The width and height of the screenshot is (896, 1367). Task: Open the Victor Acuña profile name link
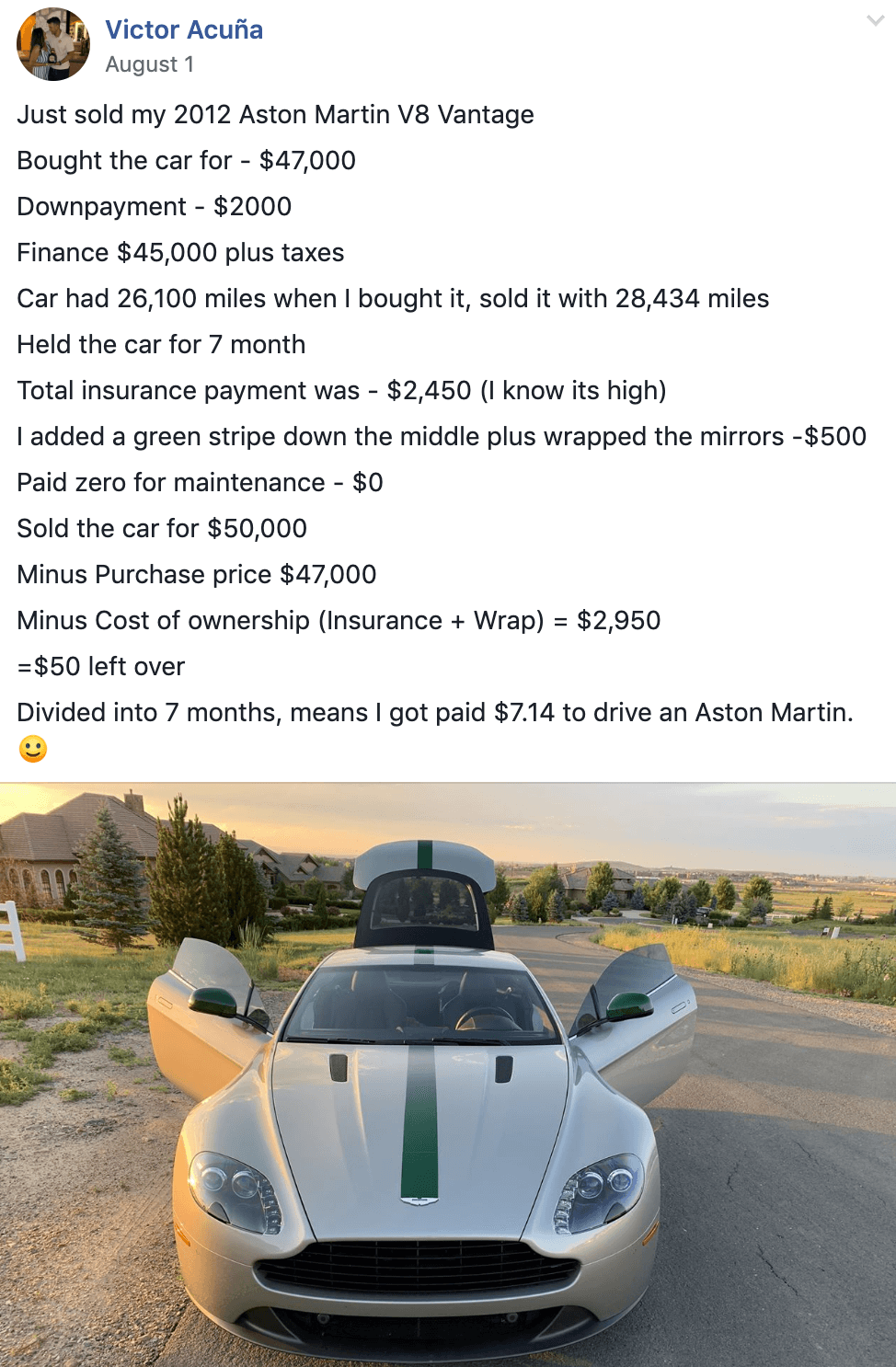(x=184, y=29)
